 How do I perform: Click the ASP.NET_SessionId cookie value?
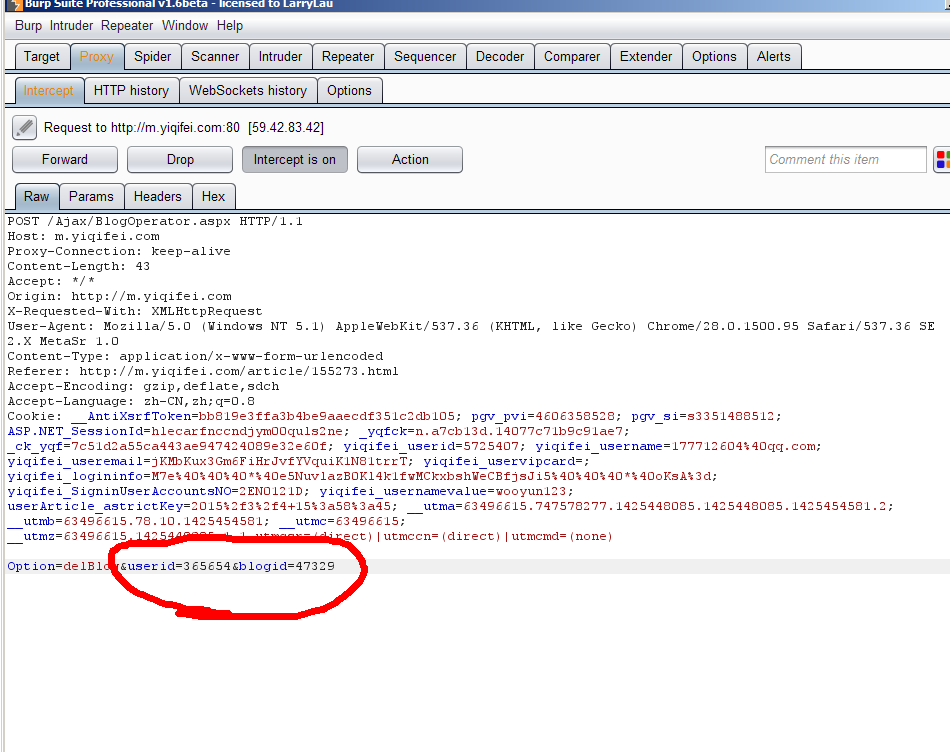tap(247, 431)
